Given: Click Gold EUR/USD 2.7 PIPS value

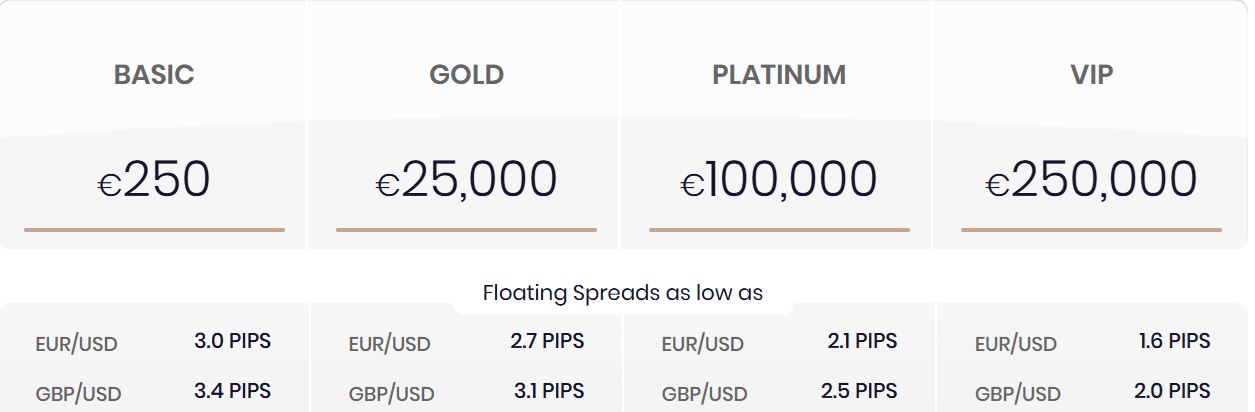Looking at the screenshot, I should coord(547,341).
